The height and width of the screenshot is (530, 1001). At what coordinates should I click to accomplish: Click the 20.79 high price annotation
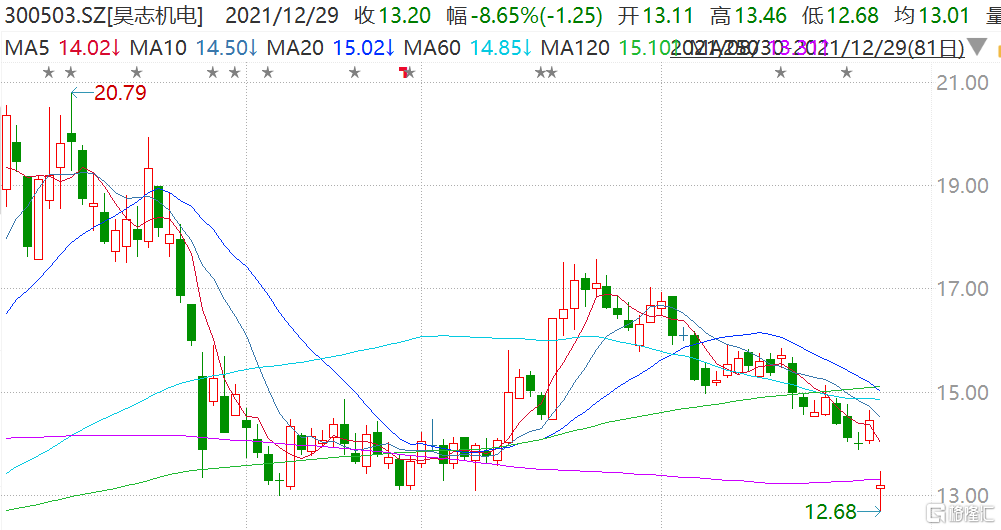tap(120, 93)
